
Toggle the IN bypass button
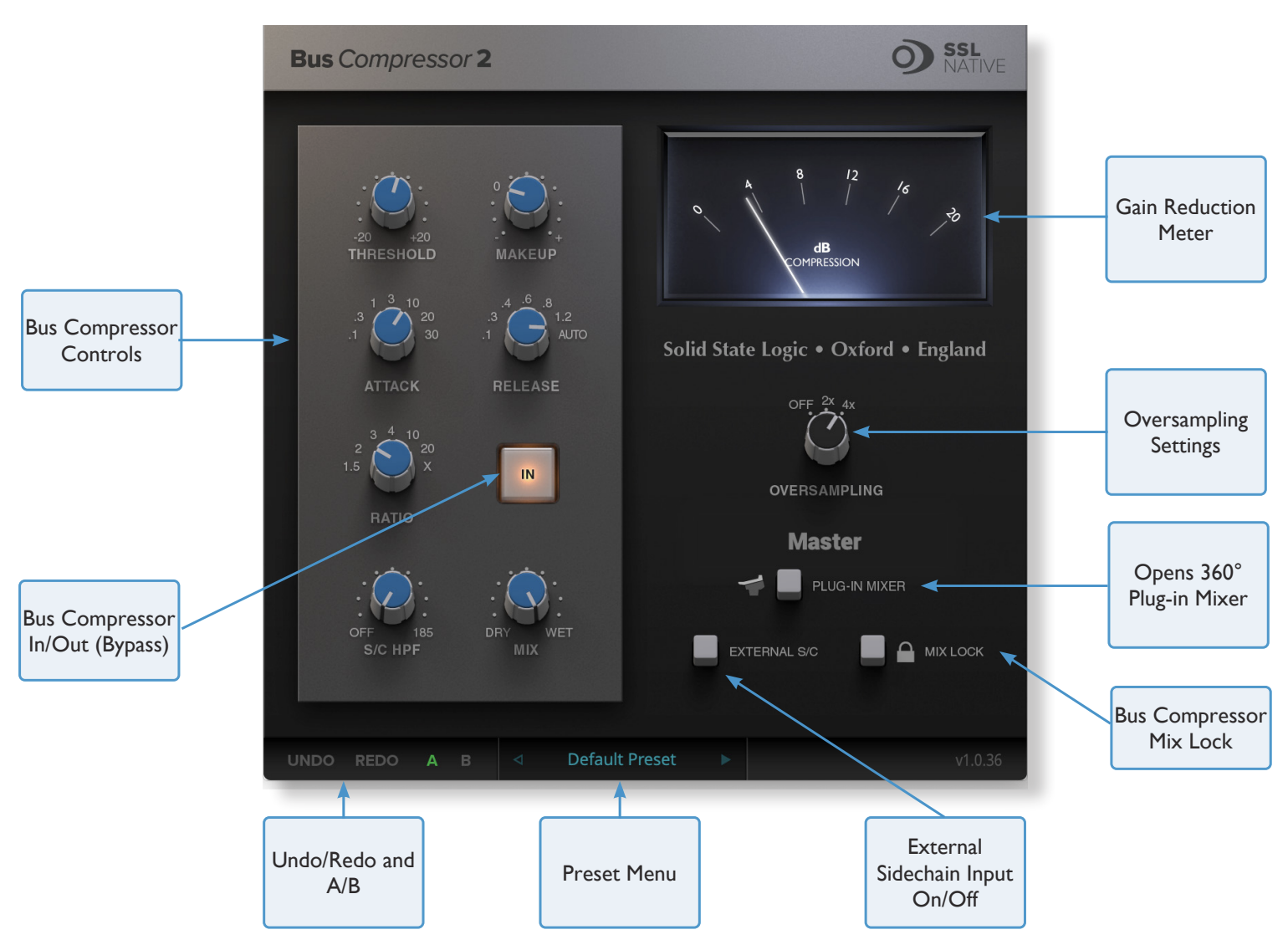pos(528,474)
